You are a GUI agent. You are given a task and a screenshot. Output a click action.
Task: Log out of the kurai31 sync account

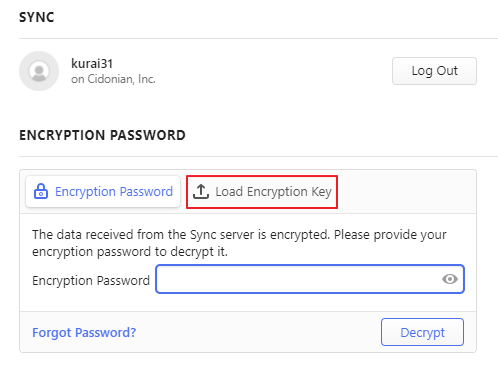(434, 71)
